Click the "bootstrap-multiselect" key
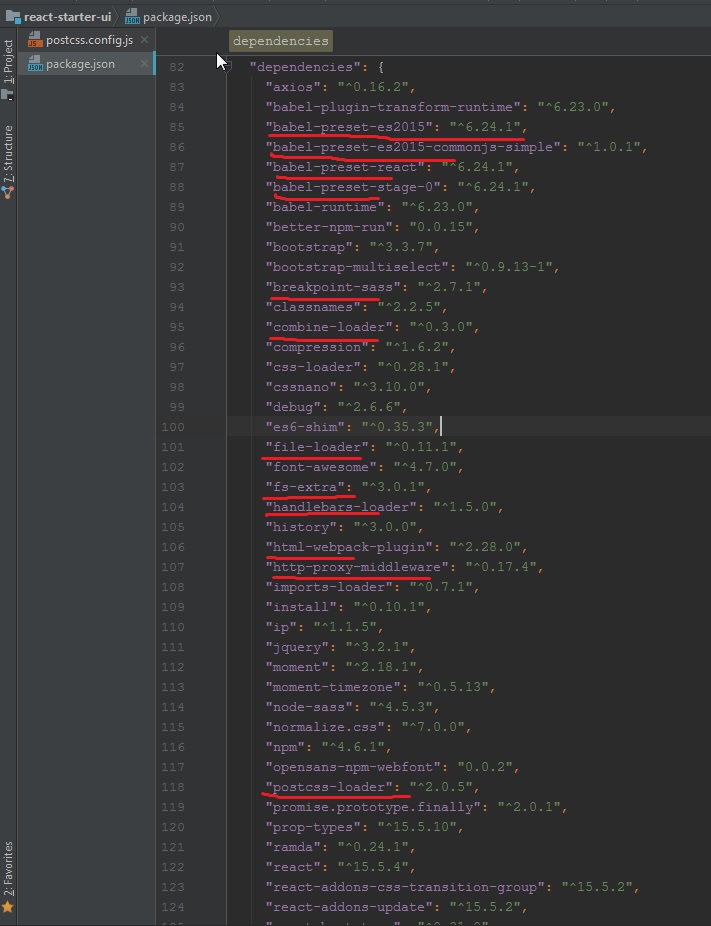 pos(357,267)
